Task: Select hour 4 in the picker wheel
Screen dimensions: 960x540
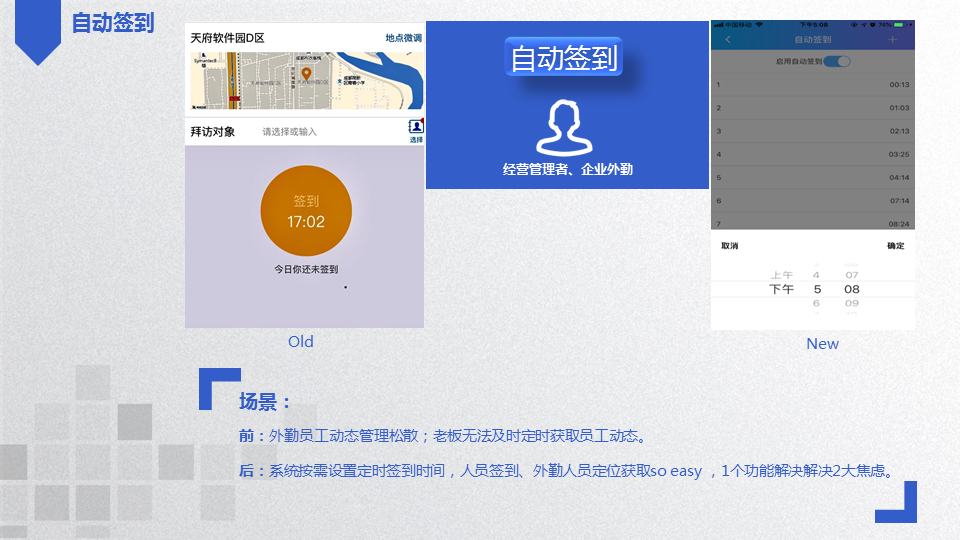Action: 816,275
